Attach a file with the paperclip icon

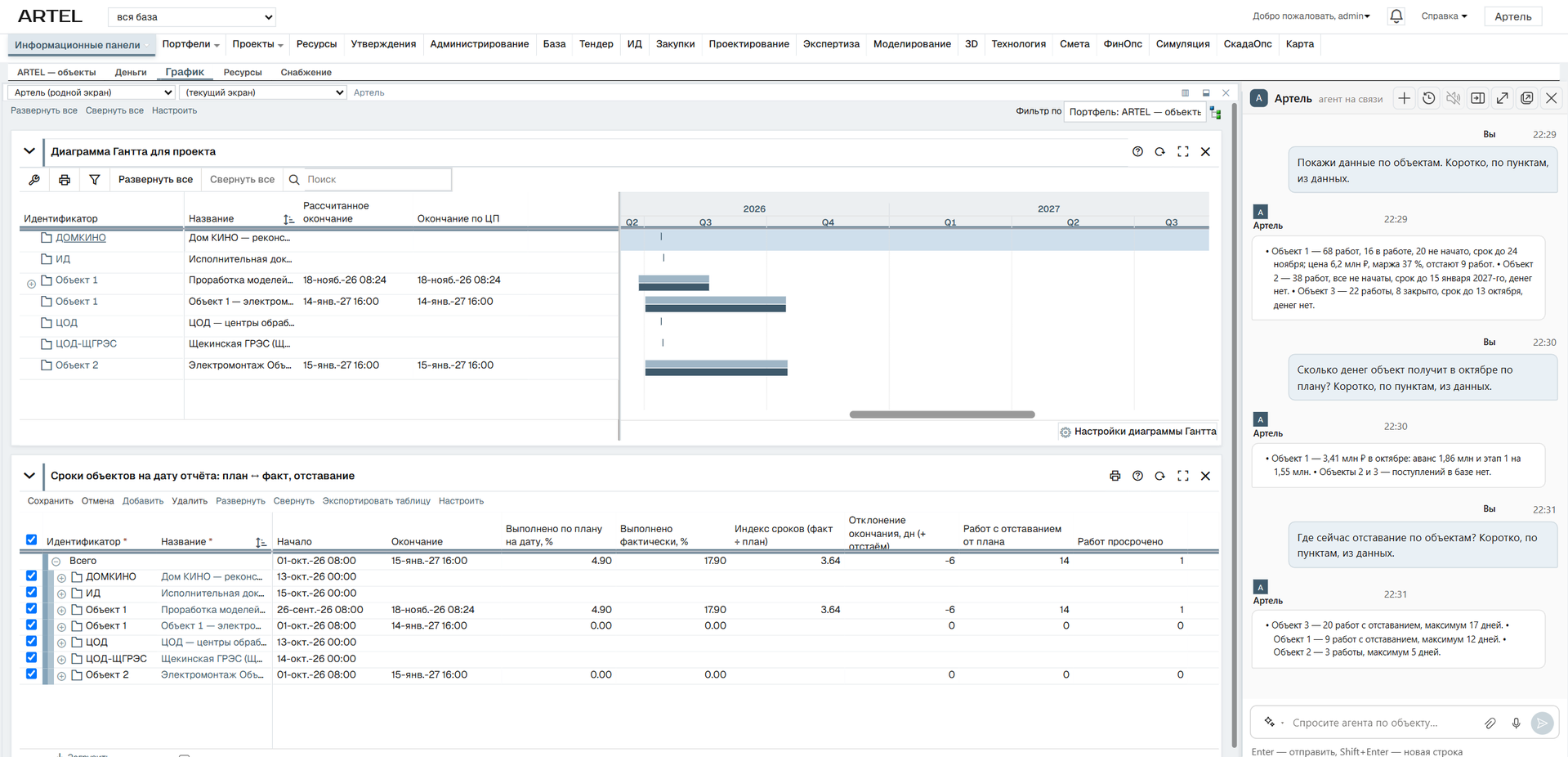point(1490,723)
